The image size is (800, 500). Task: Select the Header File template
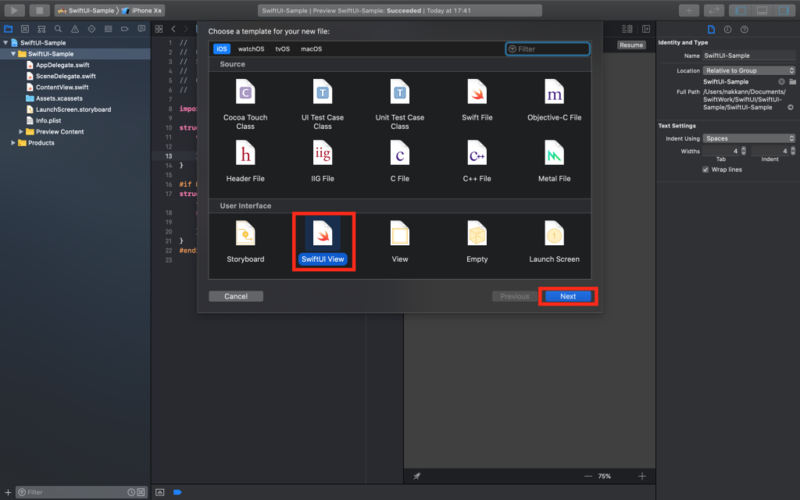[x=245, y=161]
